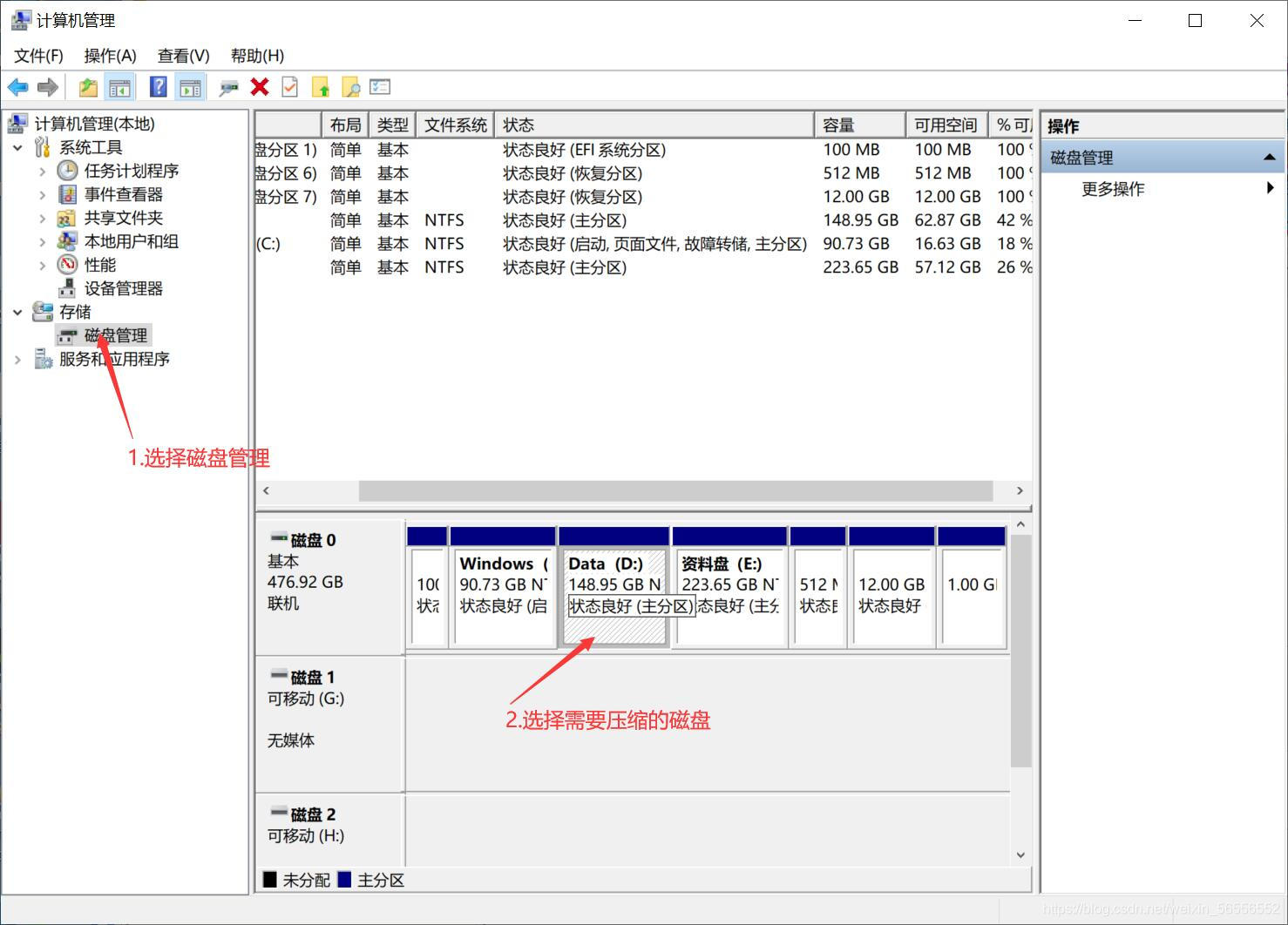Click the disk view scrollbar up arrow
Screen dimensions: 1288x925
pyautogui.click(x=1020, y=525)
